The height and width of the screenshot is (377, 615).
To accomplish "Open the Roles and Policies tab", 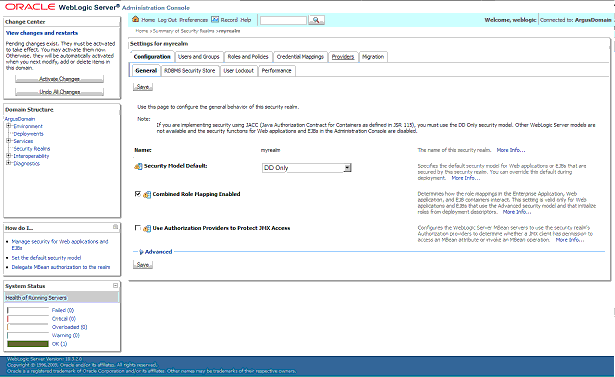I will tap(248, 57).
